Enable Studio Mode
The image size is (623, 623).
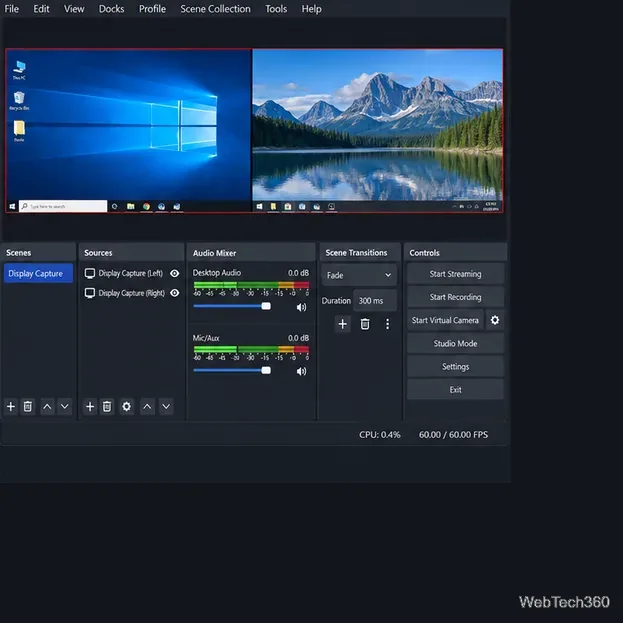tap(455, 343)
